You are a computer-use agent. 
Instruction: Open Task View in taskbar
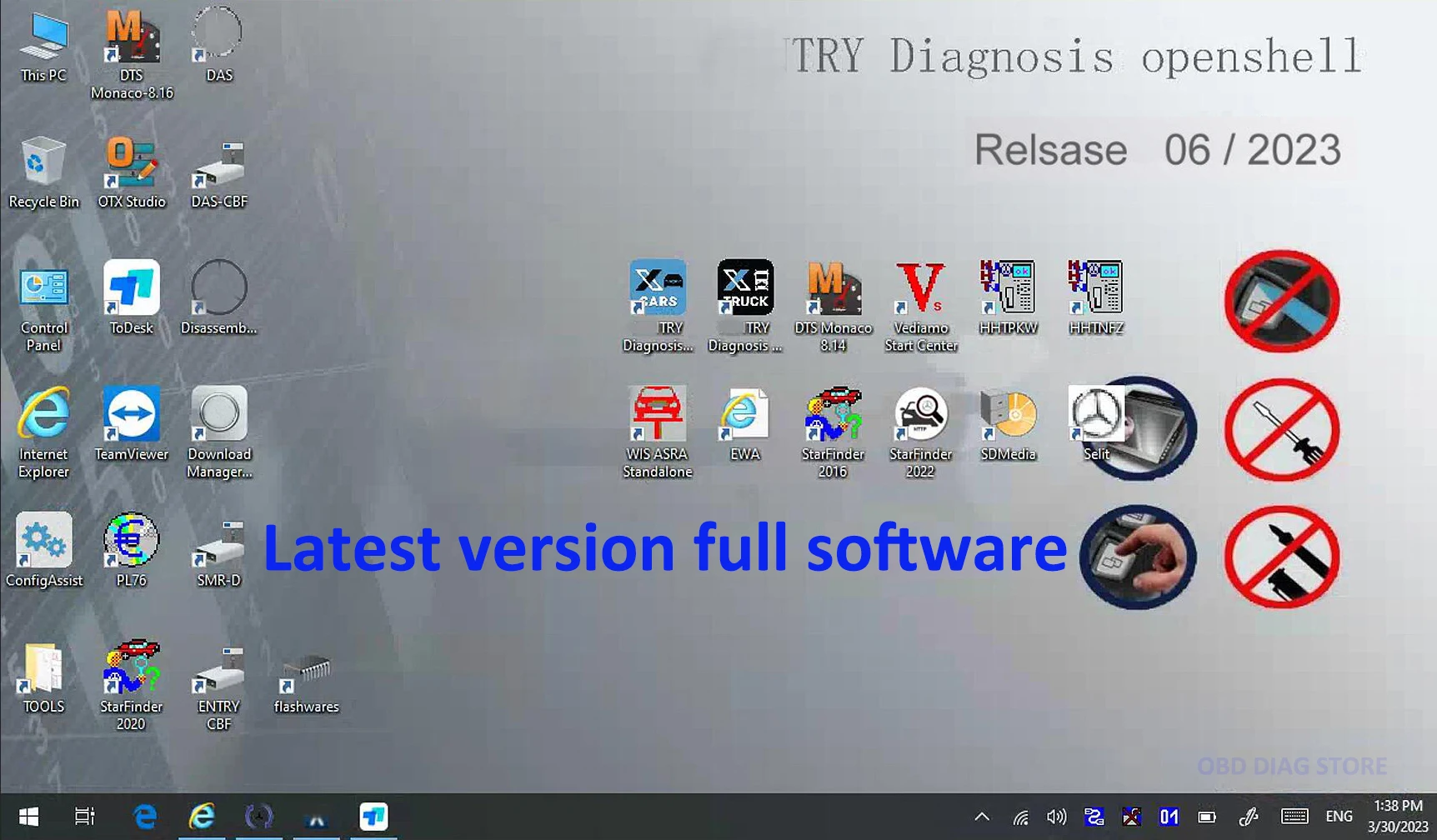[x=84, y=817]
